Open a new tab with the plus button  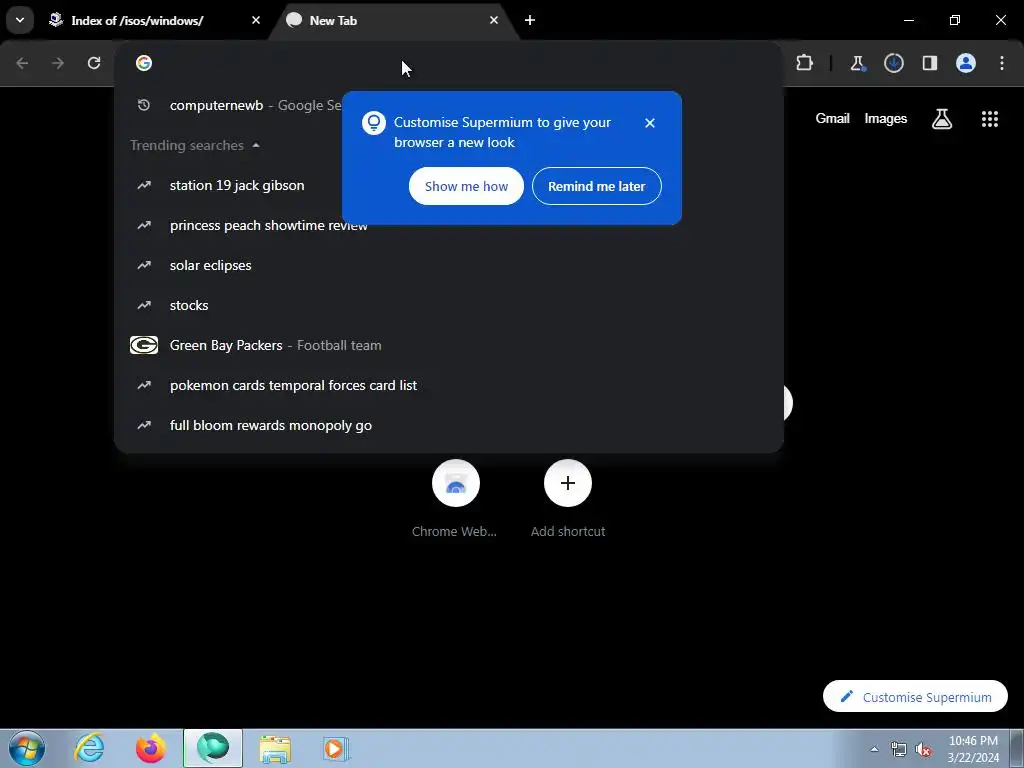click(x=530, y=20)
